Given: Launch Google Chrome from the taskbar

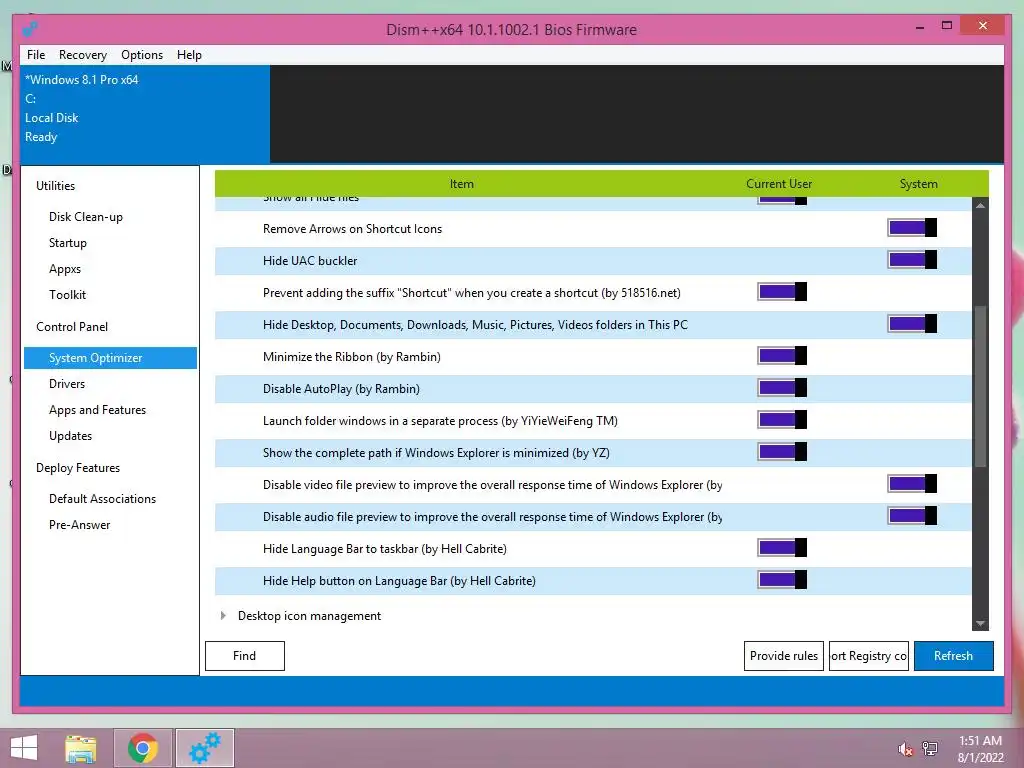Looking at the screenshot, I should click(x=143, y=748).
